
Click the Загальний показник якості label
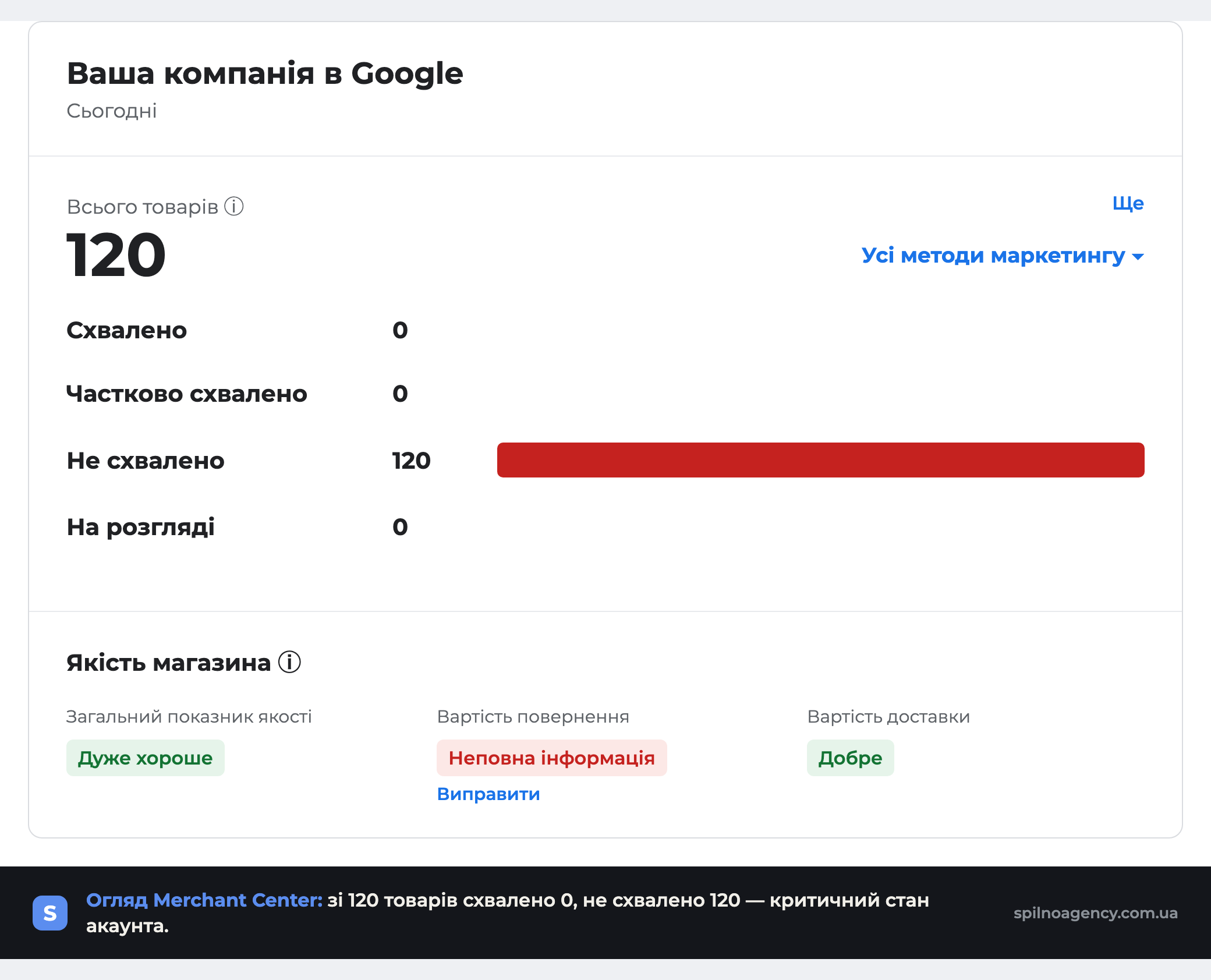tap(189, 716)
